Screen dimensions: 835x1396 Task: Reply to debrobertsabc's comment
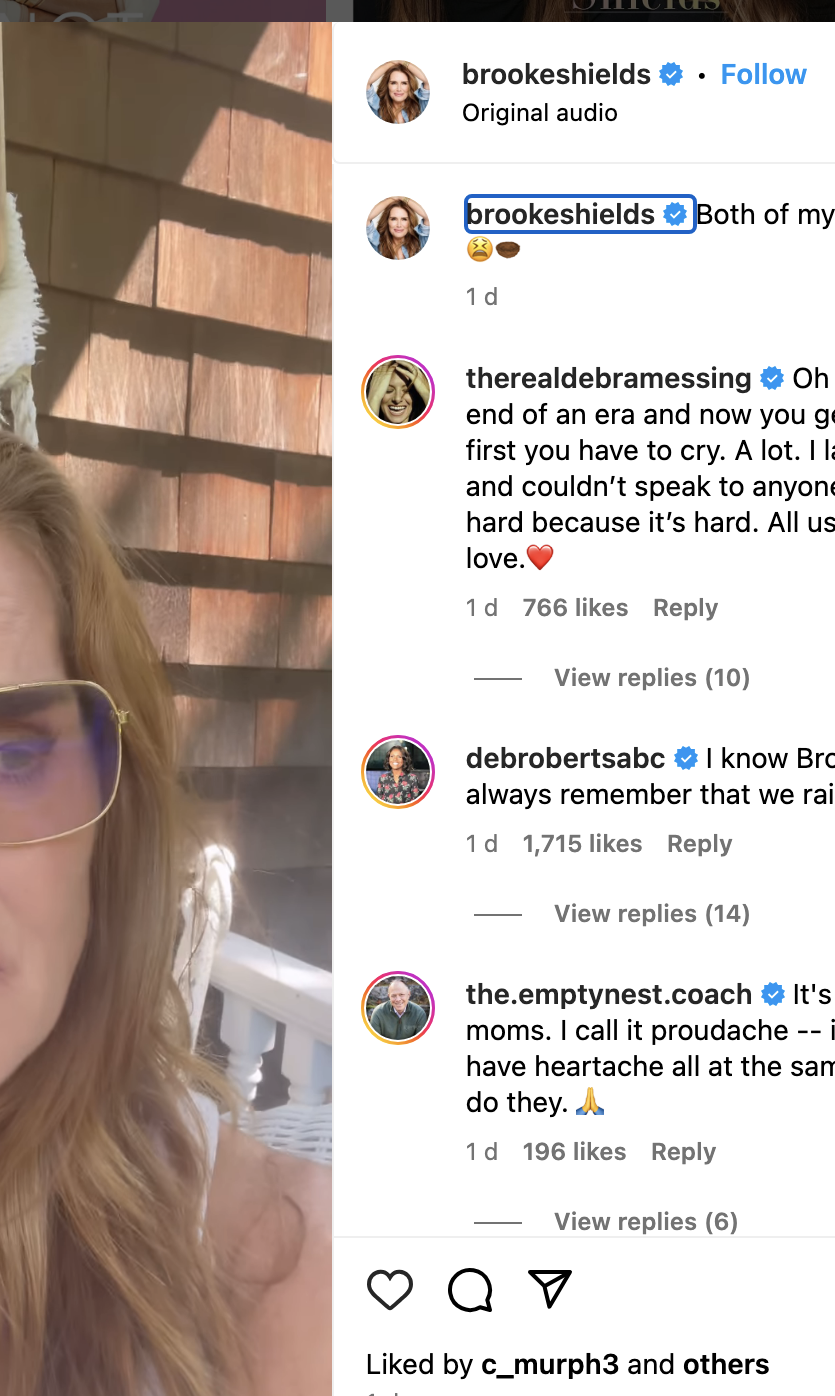pyautogui.click(x=699, y=844)
